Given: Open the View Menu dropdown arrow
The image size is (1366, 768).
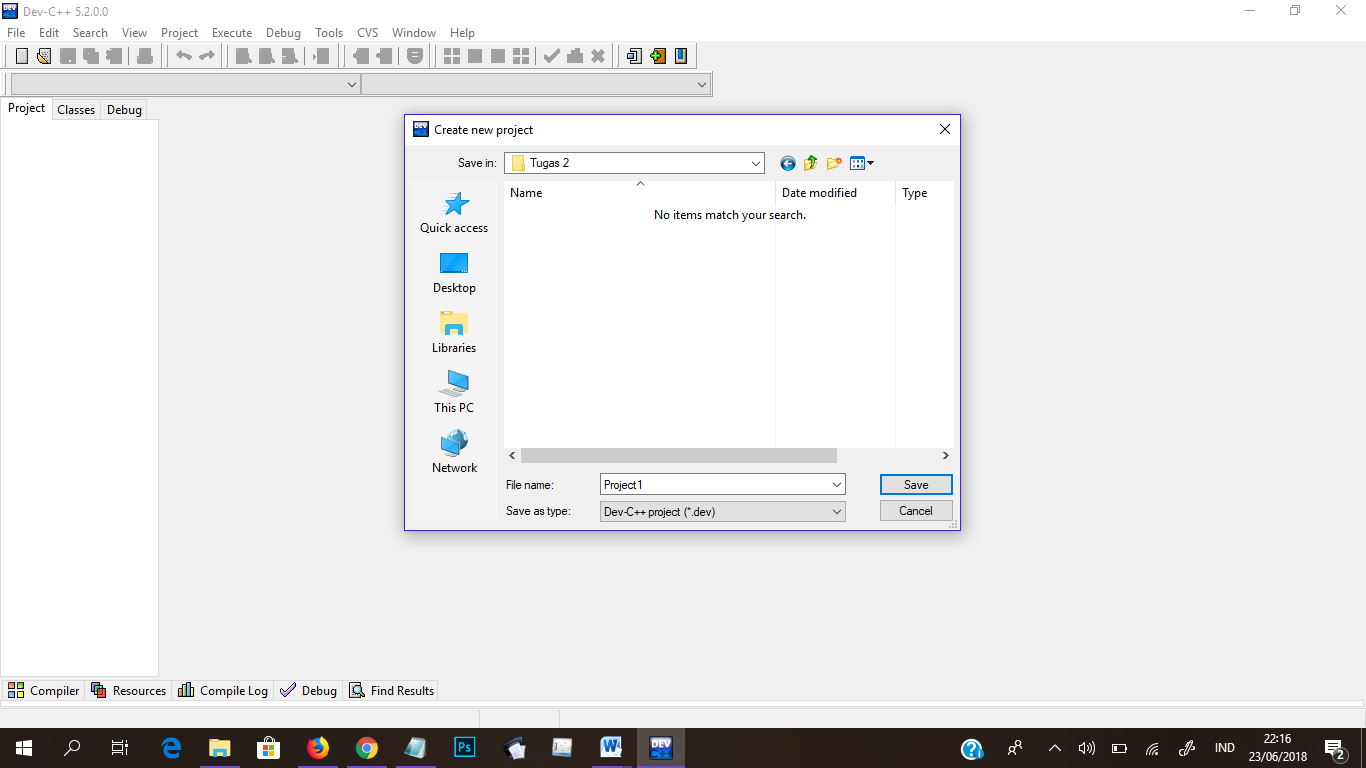Looking at the screenshot, I should point(871,163).
